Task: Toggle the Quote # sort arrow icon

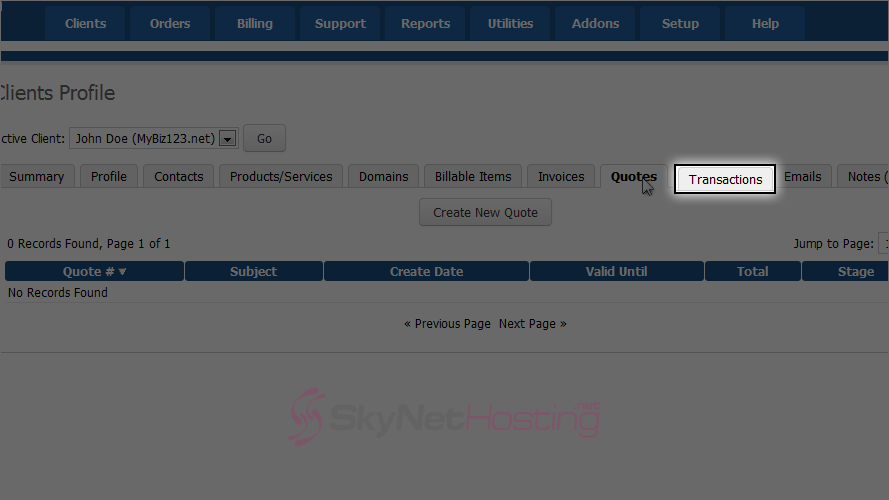Action: [122, 272]
